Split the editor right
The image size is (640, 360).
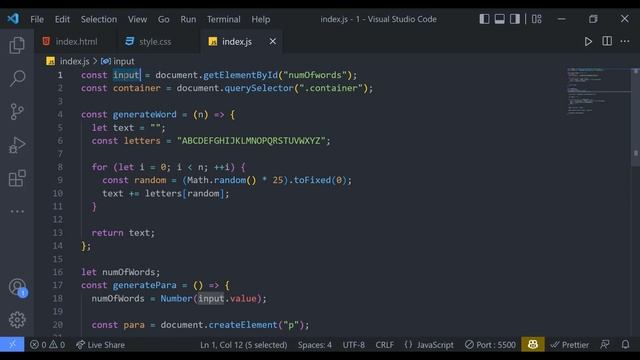coord(607,41)
